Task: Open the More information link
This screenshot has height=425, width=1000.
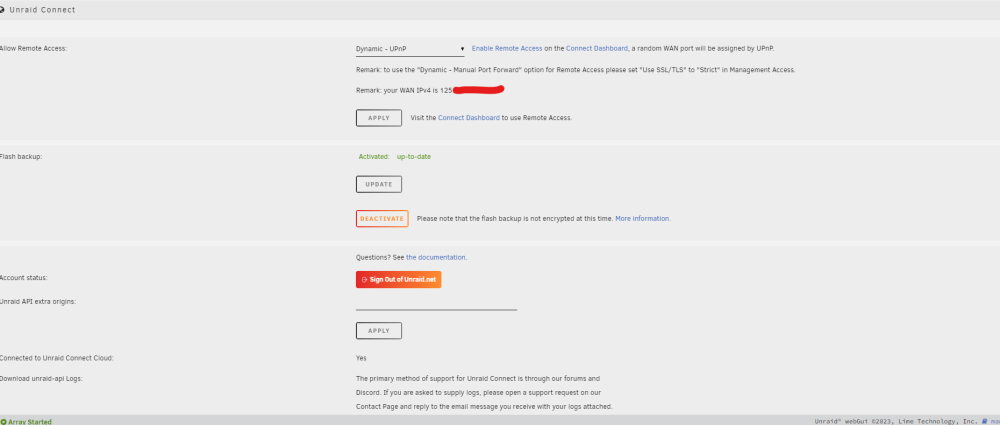Action: click(x=642, y=219)
